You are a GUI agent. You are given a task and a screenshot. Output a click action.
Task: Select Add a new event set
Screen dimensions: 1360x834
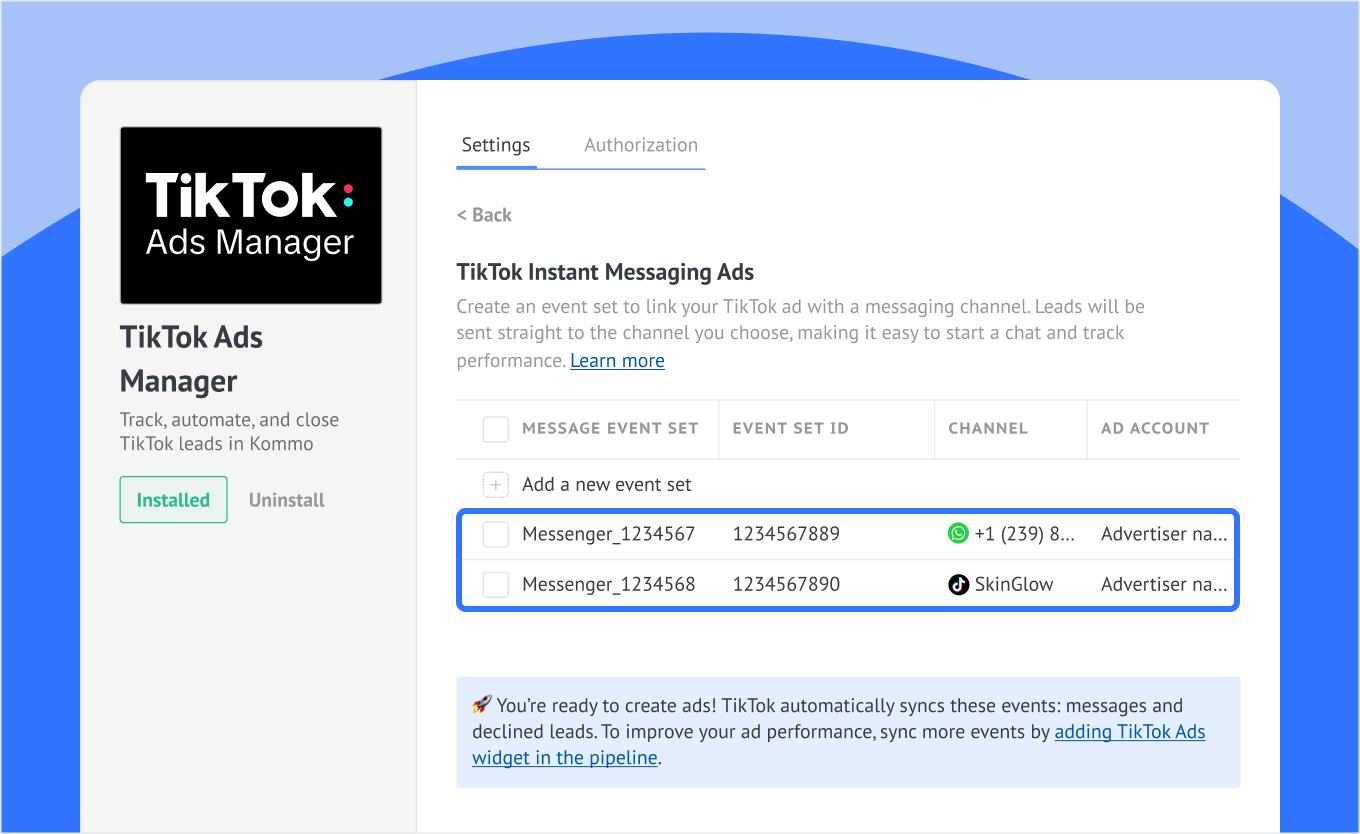pos(606,485)
